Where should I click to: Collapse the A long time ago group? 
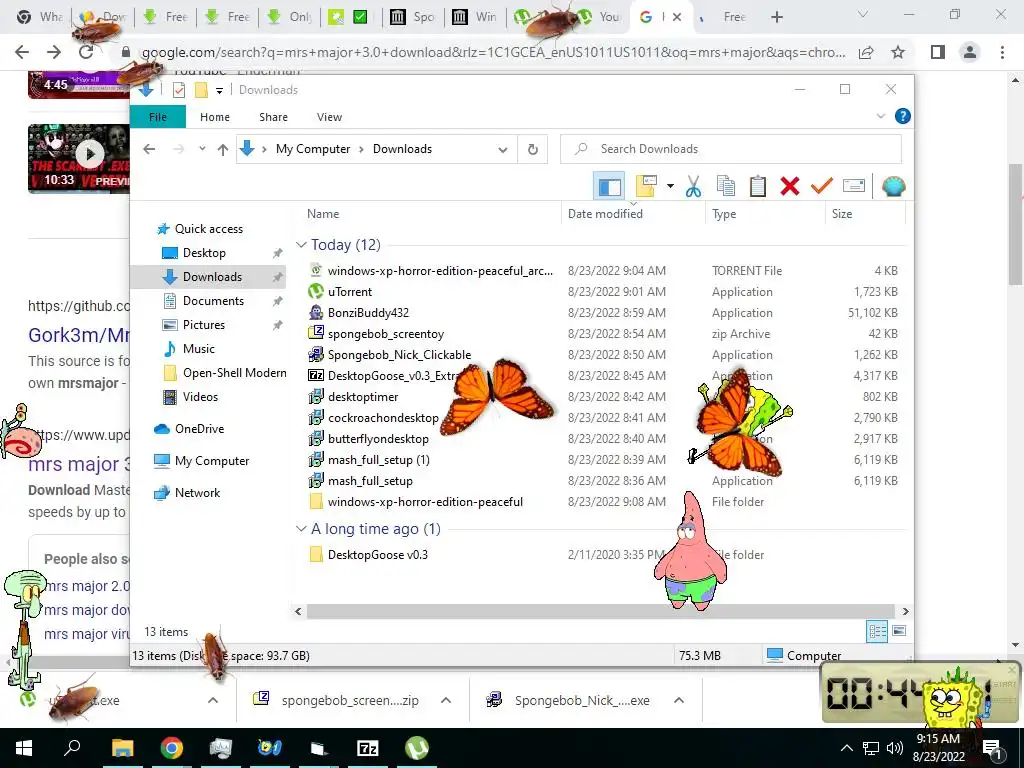(x=301, y=529)
